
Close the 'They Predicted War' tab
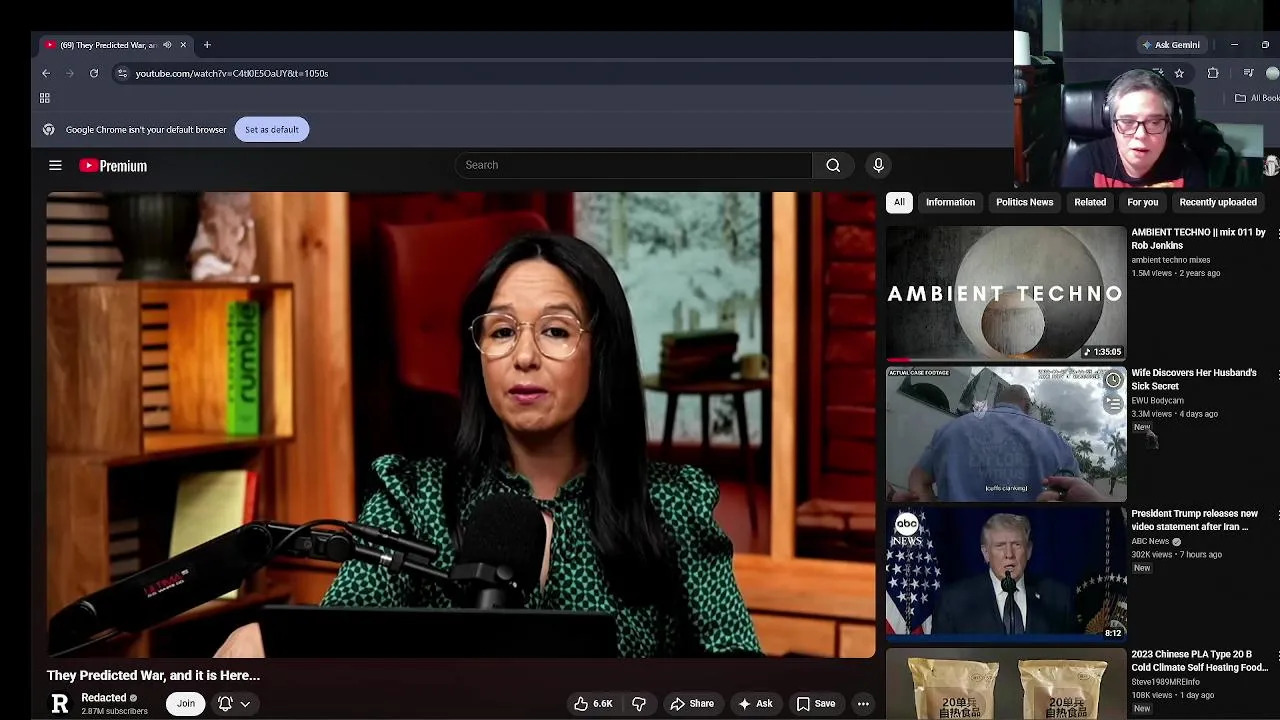[183, 45]
